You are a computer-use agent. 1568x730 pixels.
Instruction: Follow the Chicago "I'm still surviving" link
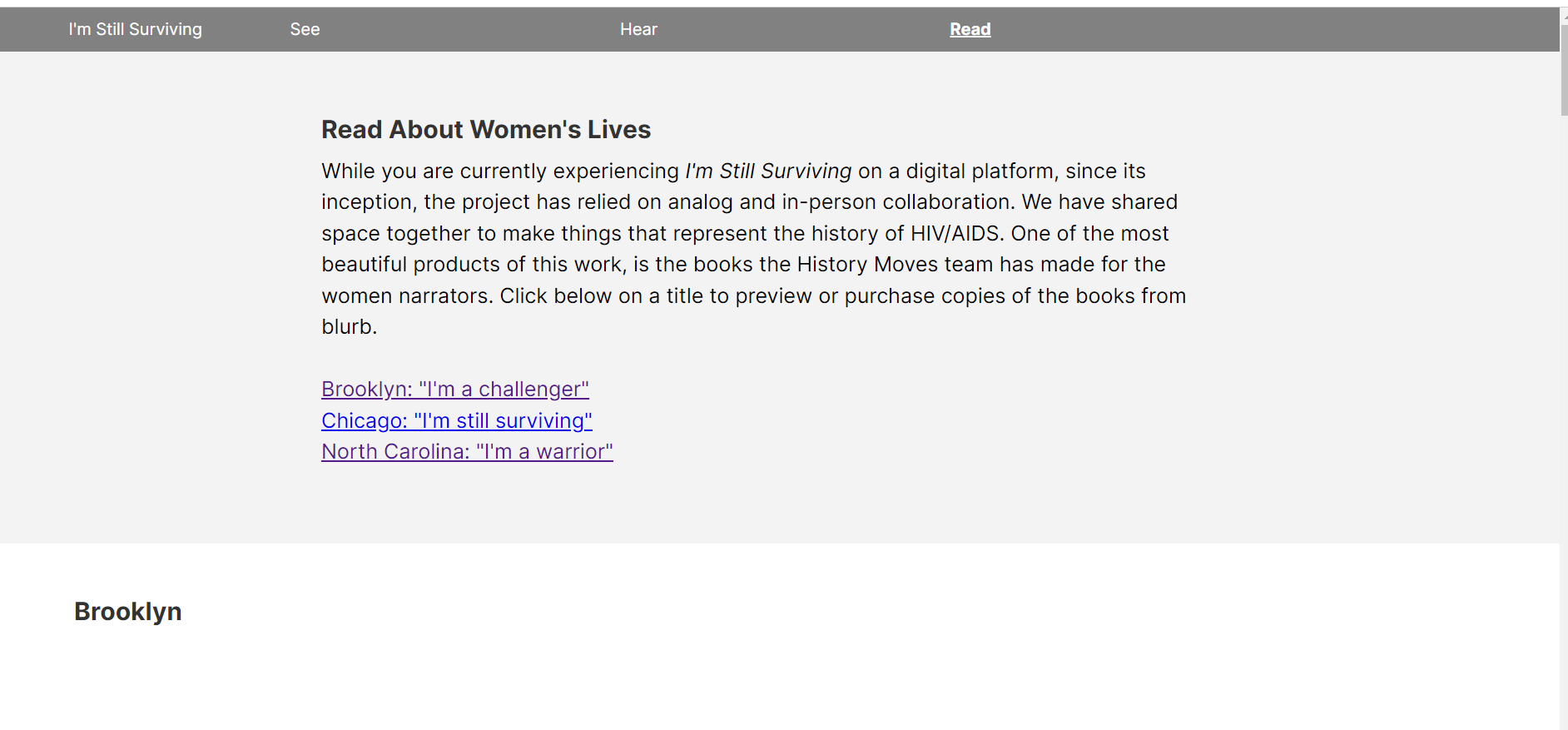(x=456, y=420)
